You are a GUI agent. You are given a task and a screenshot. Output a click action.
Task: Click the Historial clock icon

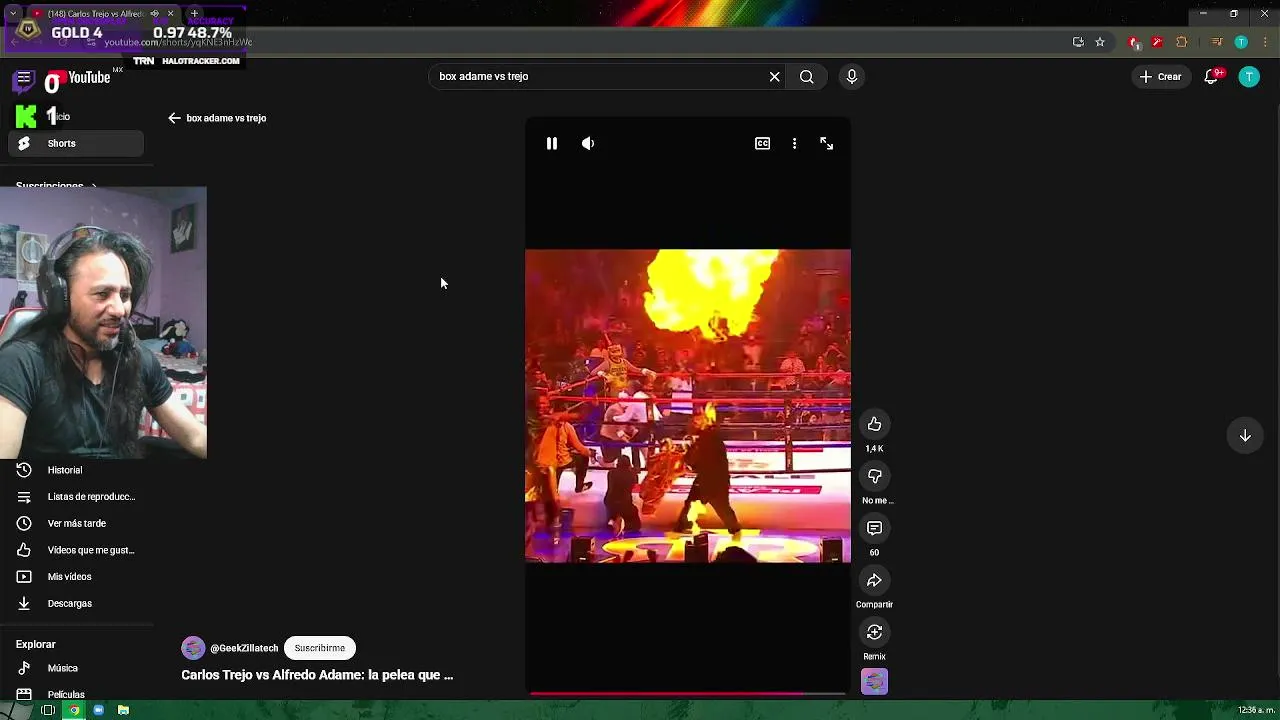click(x=24, y=470)
